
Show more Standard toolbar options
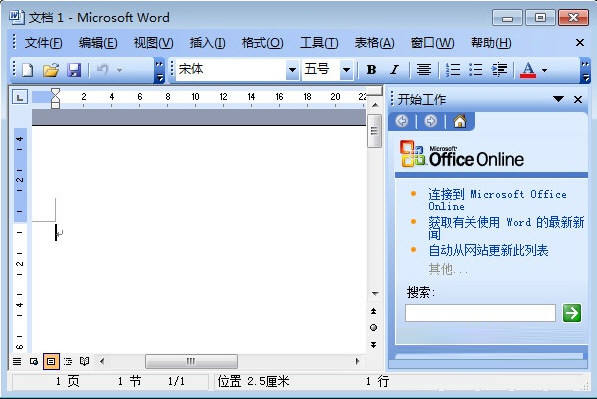pos(160,71)
